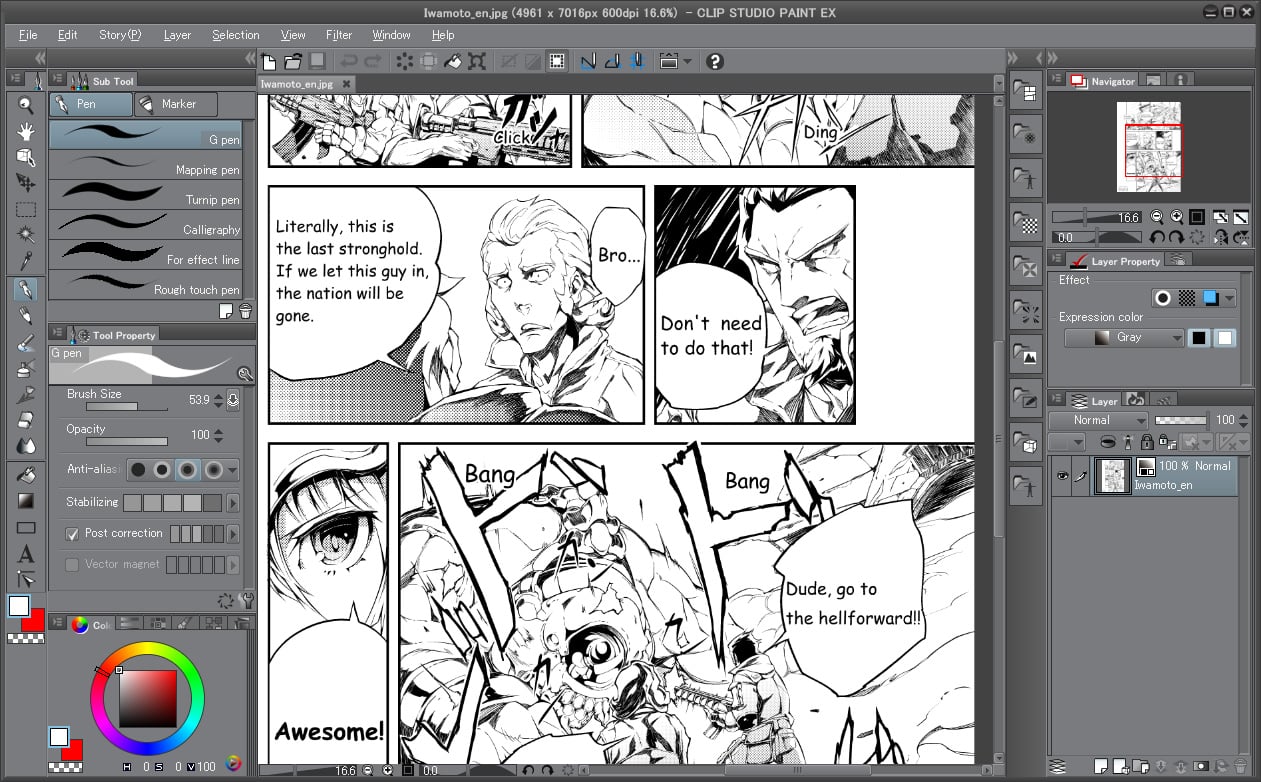Zoom out in the Navigator panel

[x=1157, y=216]
